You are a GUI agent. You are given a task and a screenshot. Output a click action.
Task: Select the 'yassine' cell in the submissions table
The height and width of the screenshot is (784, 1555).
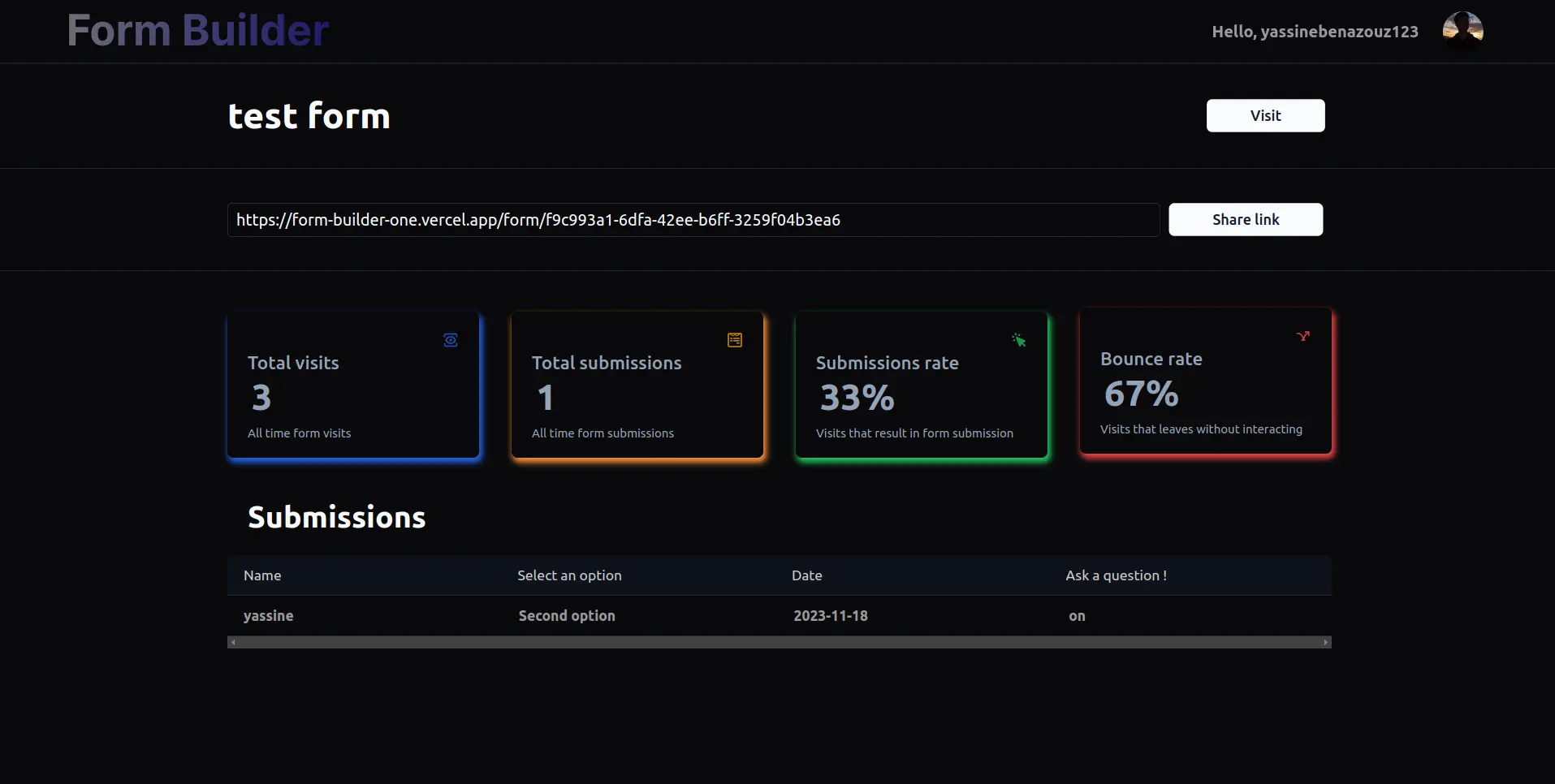(269, 616)
